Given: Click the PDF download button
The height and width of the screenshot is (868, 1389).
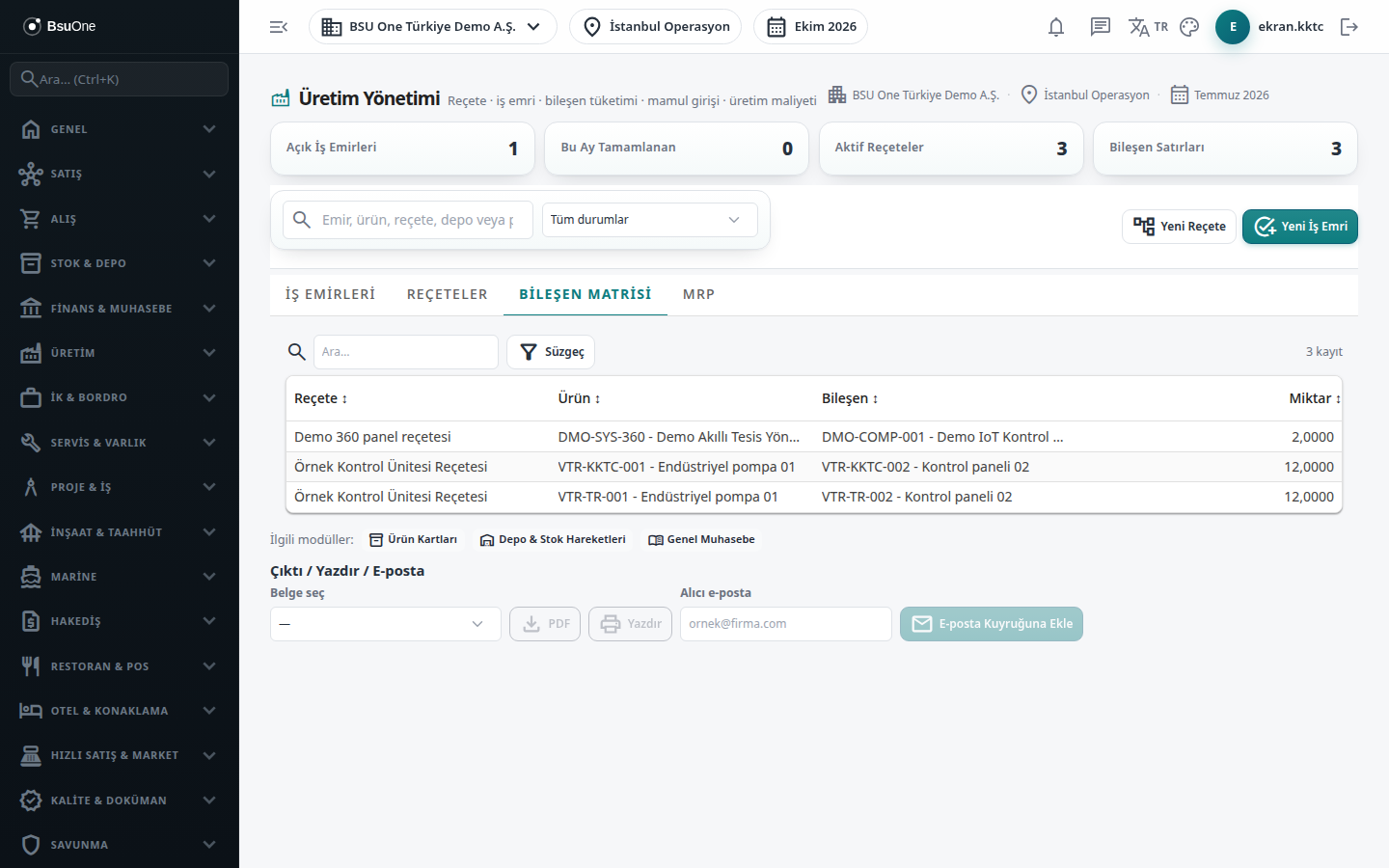Looking at the screenshot, I should pos(545,624).
